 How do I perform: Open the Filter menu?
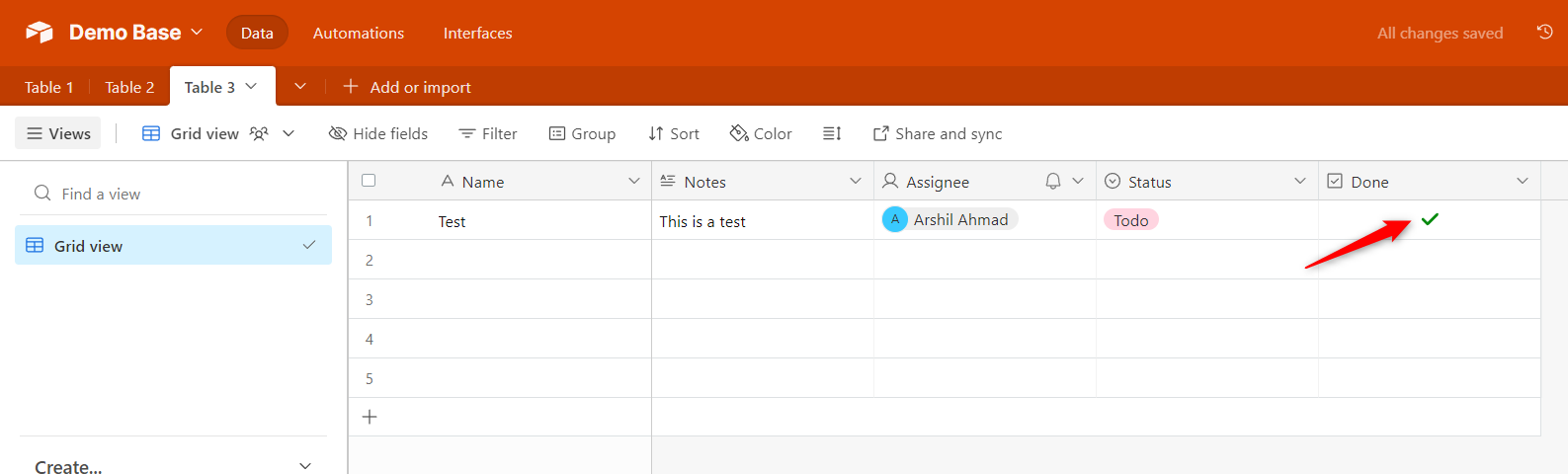[488, 133]
